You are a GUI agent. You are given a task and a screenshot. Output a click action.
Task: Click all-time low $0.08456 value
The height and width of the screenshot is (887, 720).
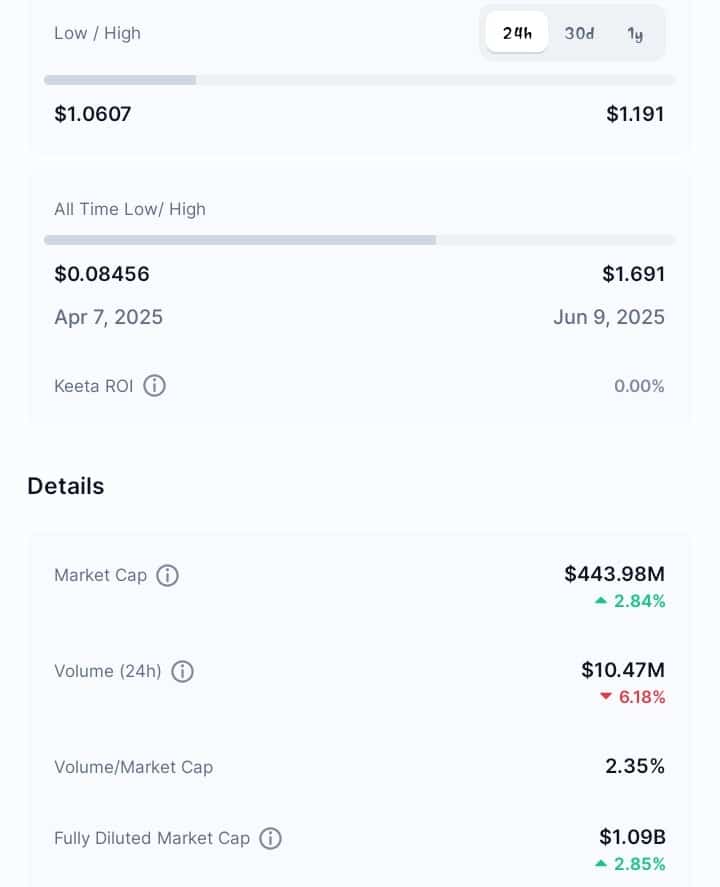[102, 274]
